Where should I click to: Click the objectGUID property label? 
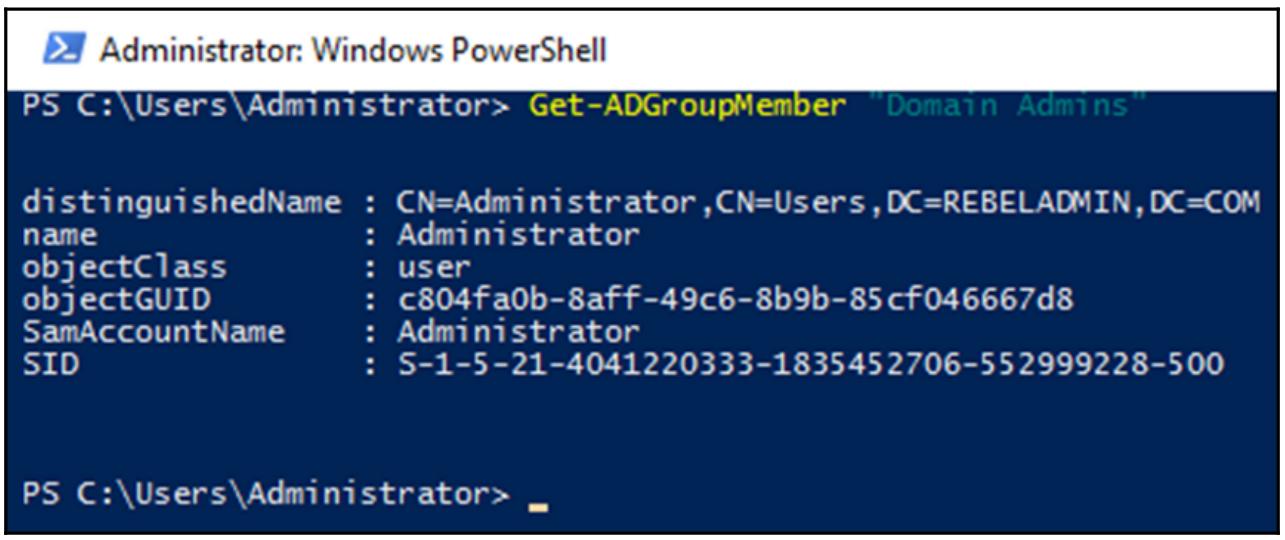click(x=117, y=300)
